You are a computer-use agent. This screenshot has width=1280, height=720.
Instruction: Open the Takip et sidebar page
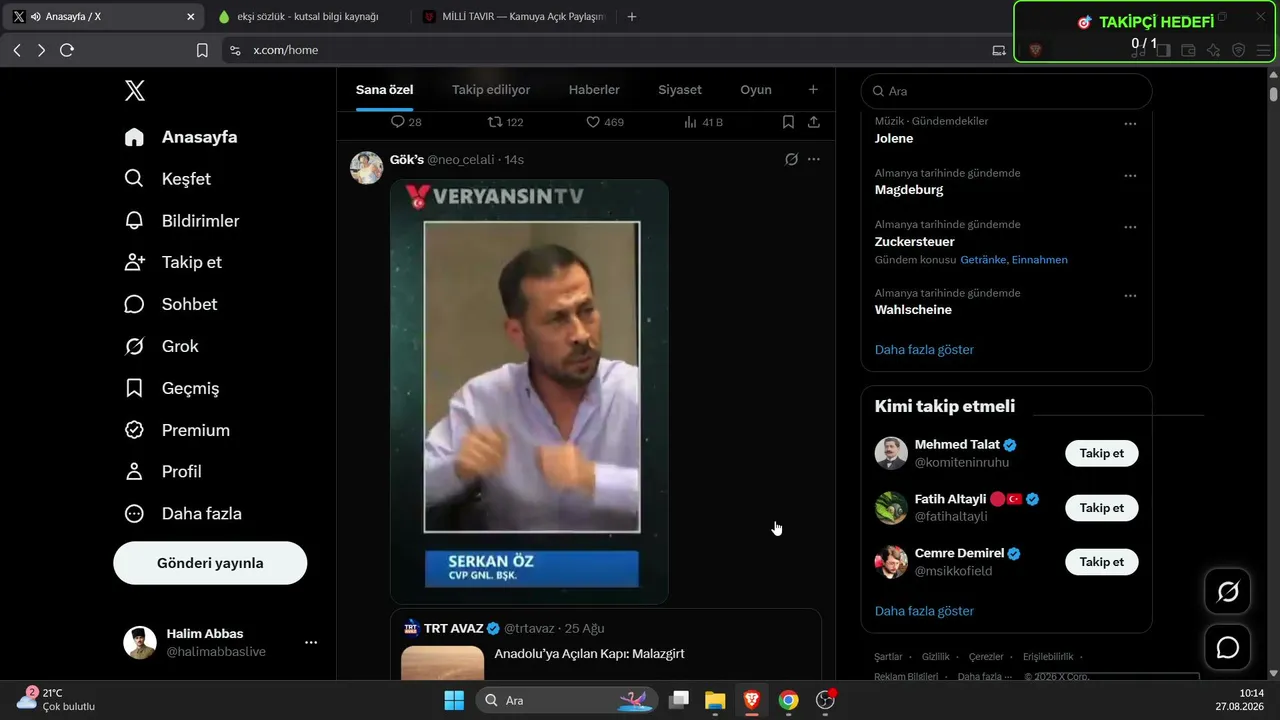(x=174, y=262)
